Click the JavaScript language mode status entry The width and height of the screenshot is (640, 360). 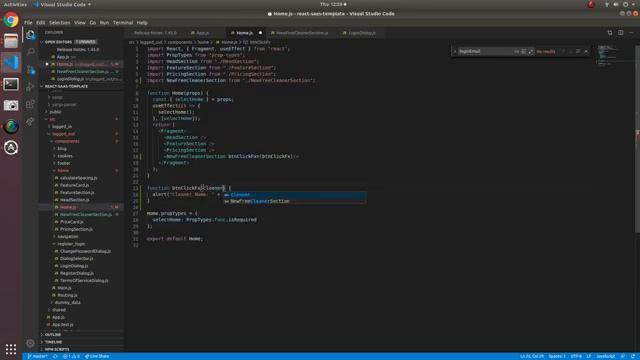pyautogui.click(x=606, y=356)
